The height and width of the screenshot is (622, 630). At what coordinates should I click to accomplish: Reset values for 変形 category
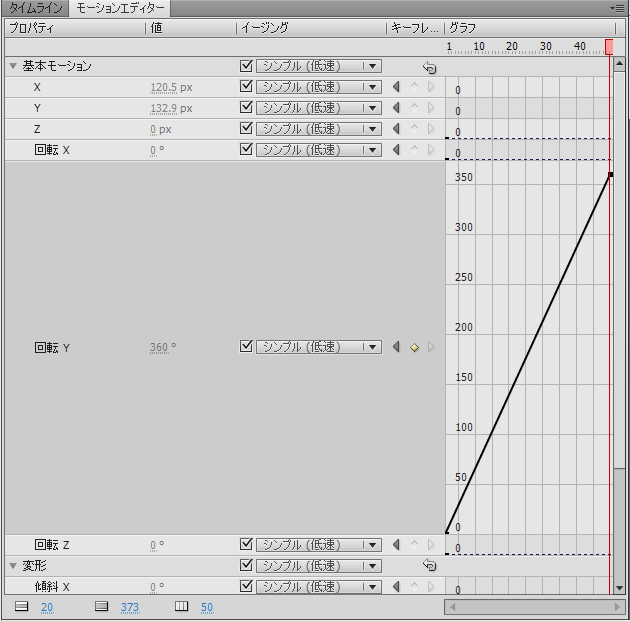430,565
